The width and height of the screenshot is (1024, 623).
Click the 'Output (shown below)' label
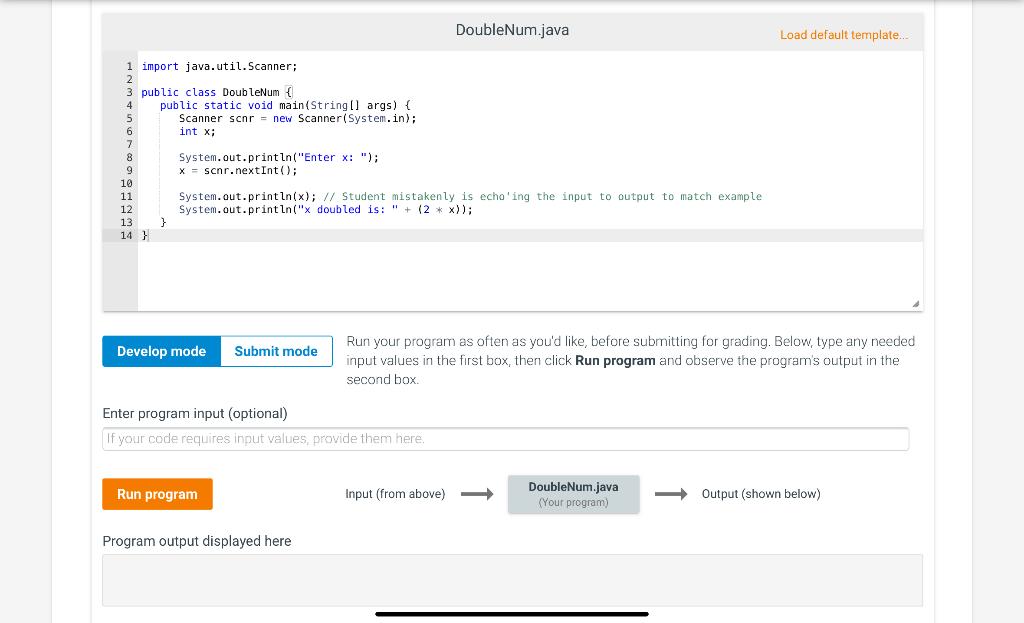coord(761,494)
